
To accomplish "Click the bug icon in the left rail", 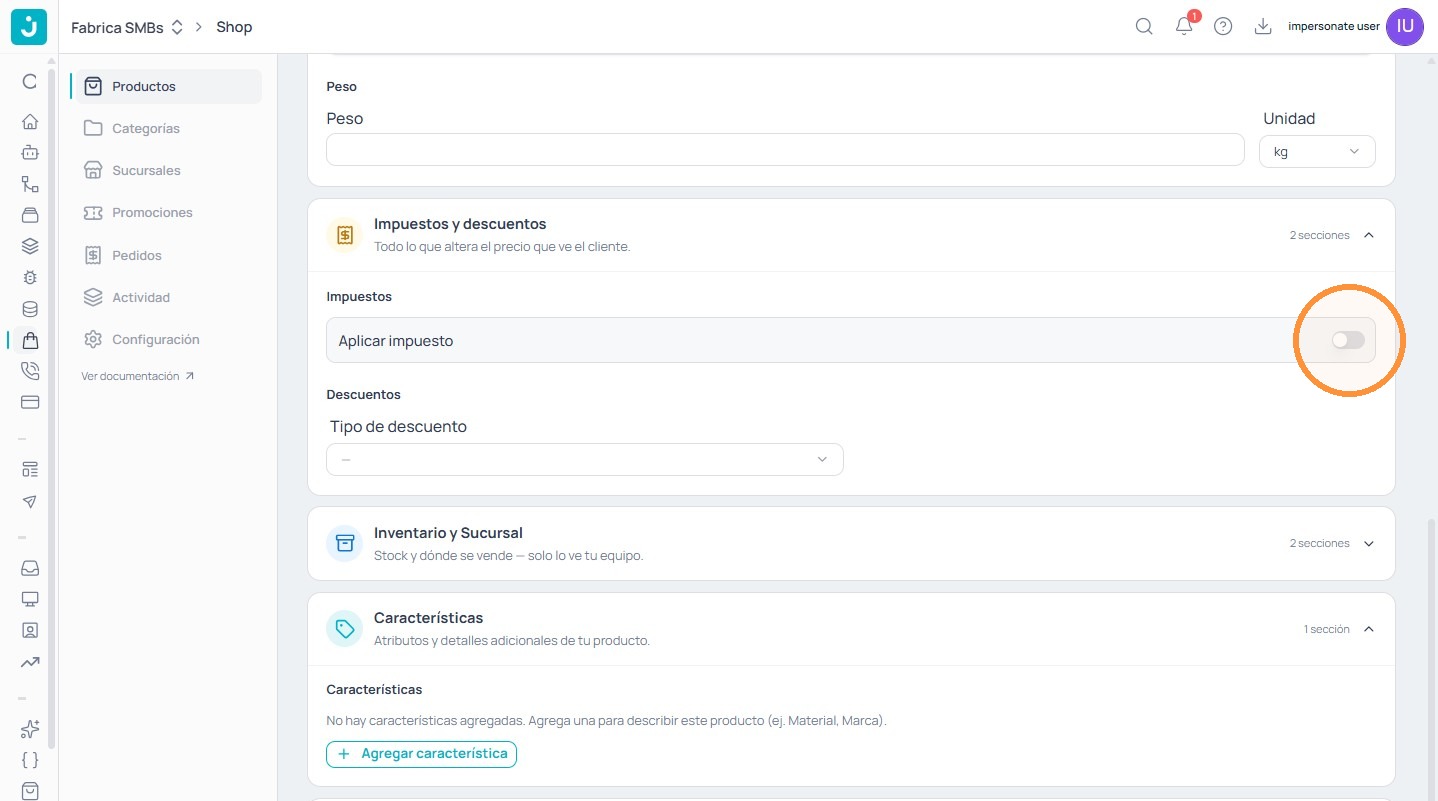I will click(30, 277).
